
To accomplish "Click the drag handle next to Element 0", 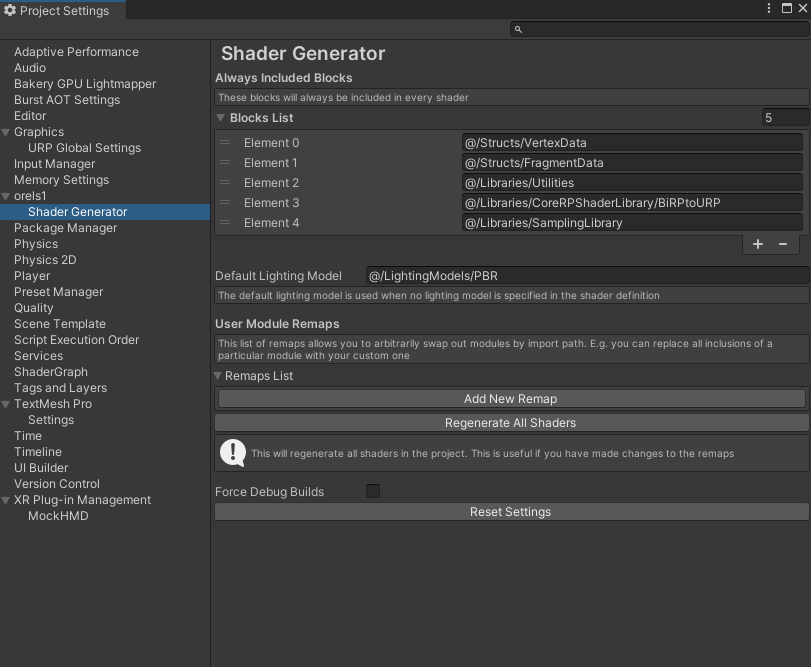I will point(224,142).
